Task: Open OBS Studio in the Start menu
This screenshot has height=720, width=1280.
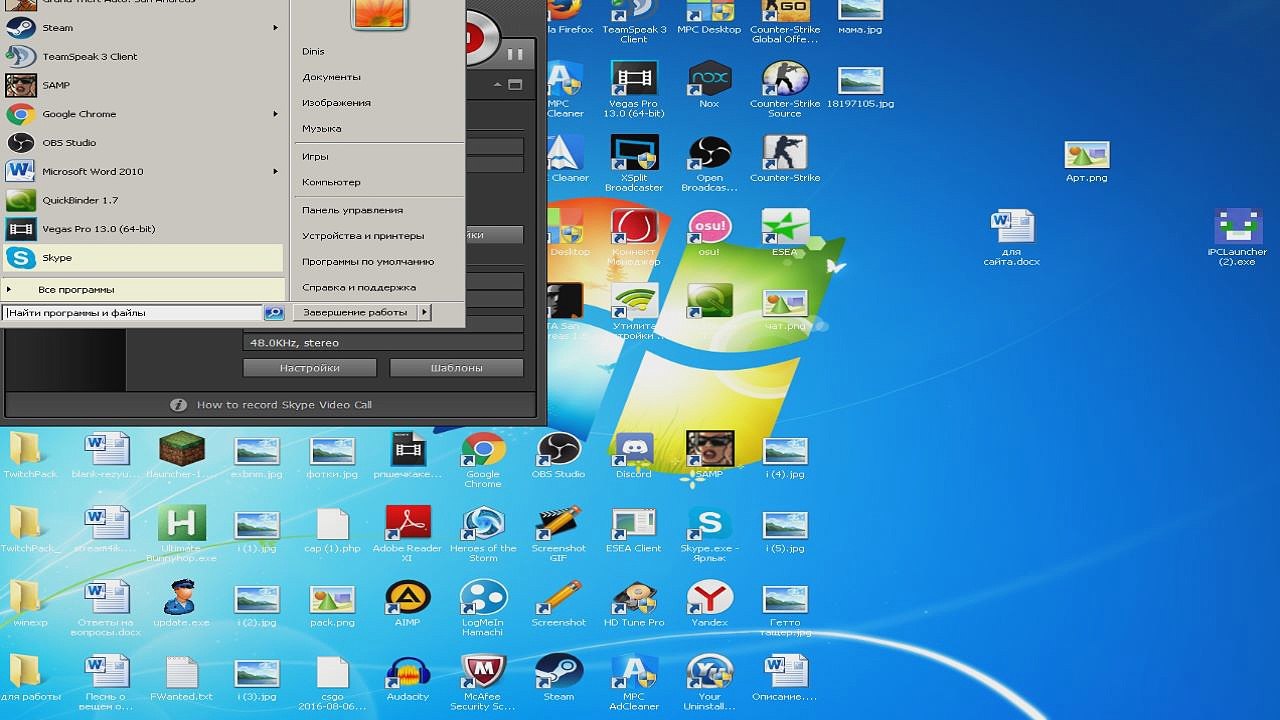Action: [143, 143]
